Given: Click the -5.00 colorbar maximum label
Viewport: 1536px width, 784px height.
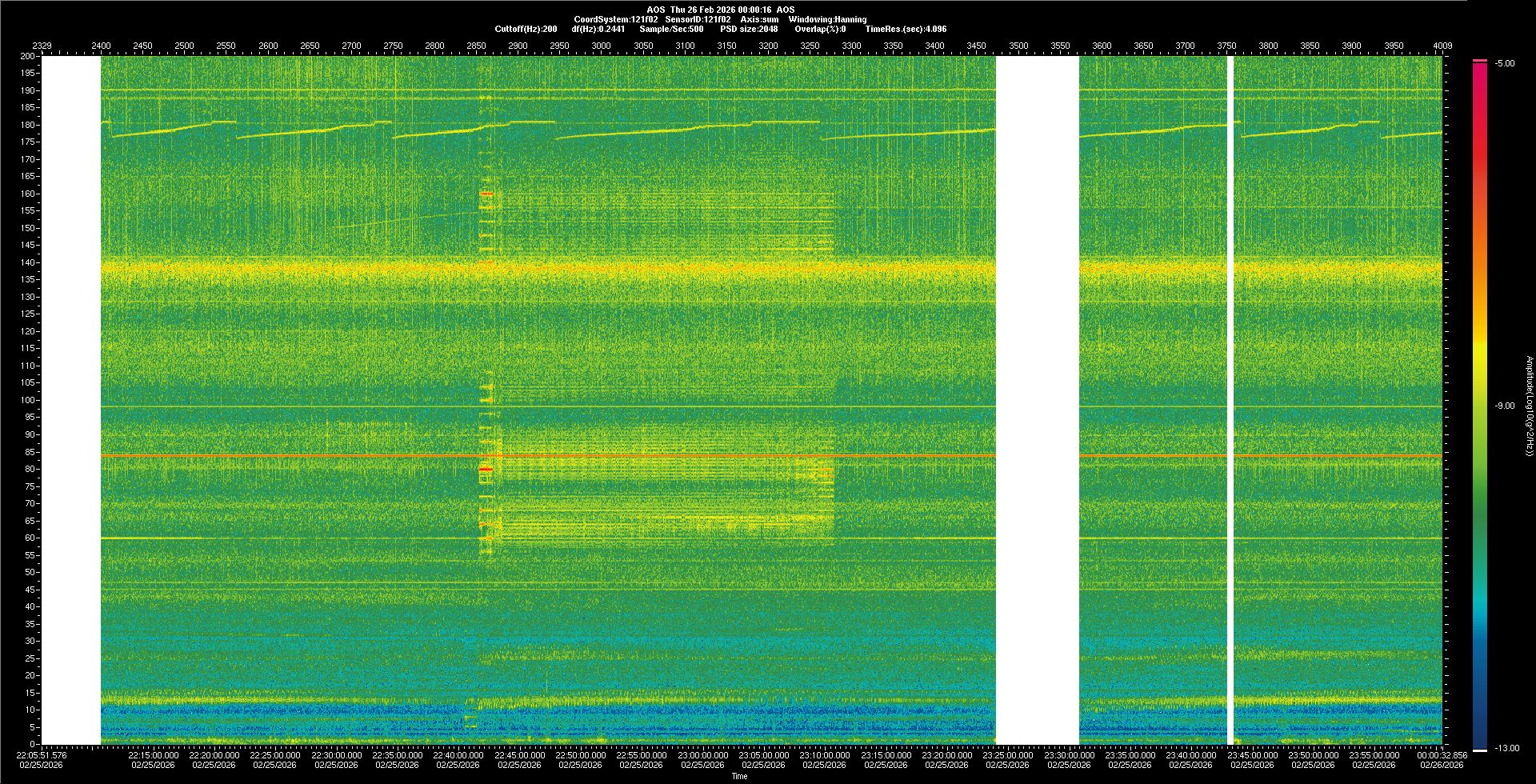Looking at the screenshot, I should (1505, 63).
